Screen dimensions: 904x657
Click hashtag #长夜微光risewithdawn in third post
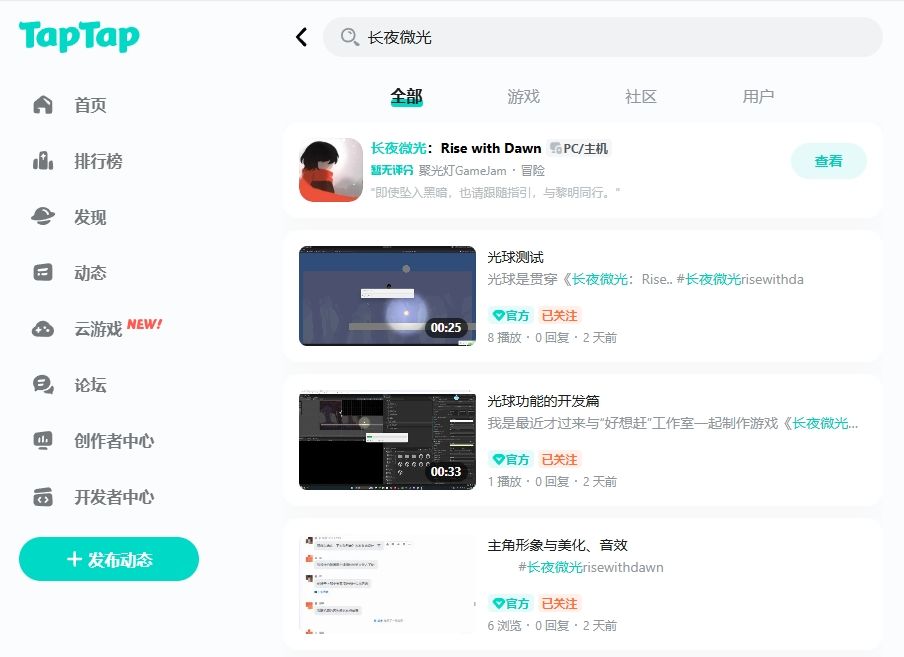591,567
